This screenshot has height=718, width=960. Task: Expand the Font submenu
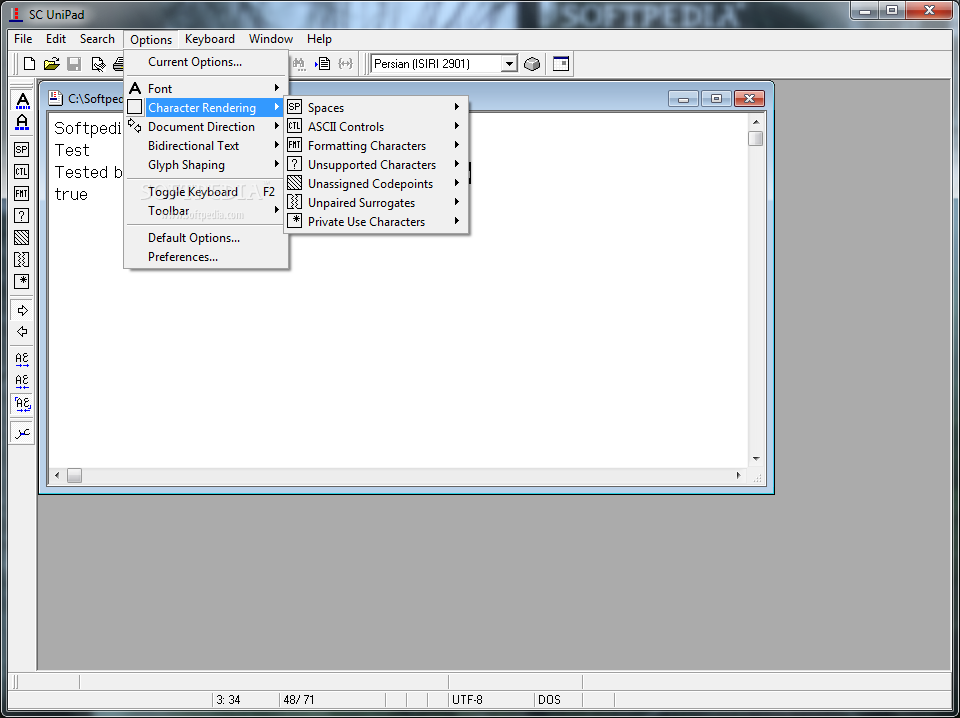206,89
